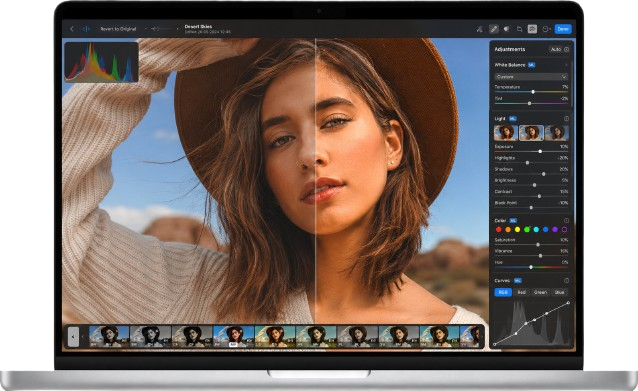The height and width of the screenshot is (391, 638).
Task: Select the Repair bandage tool
Action: [493, 29]
